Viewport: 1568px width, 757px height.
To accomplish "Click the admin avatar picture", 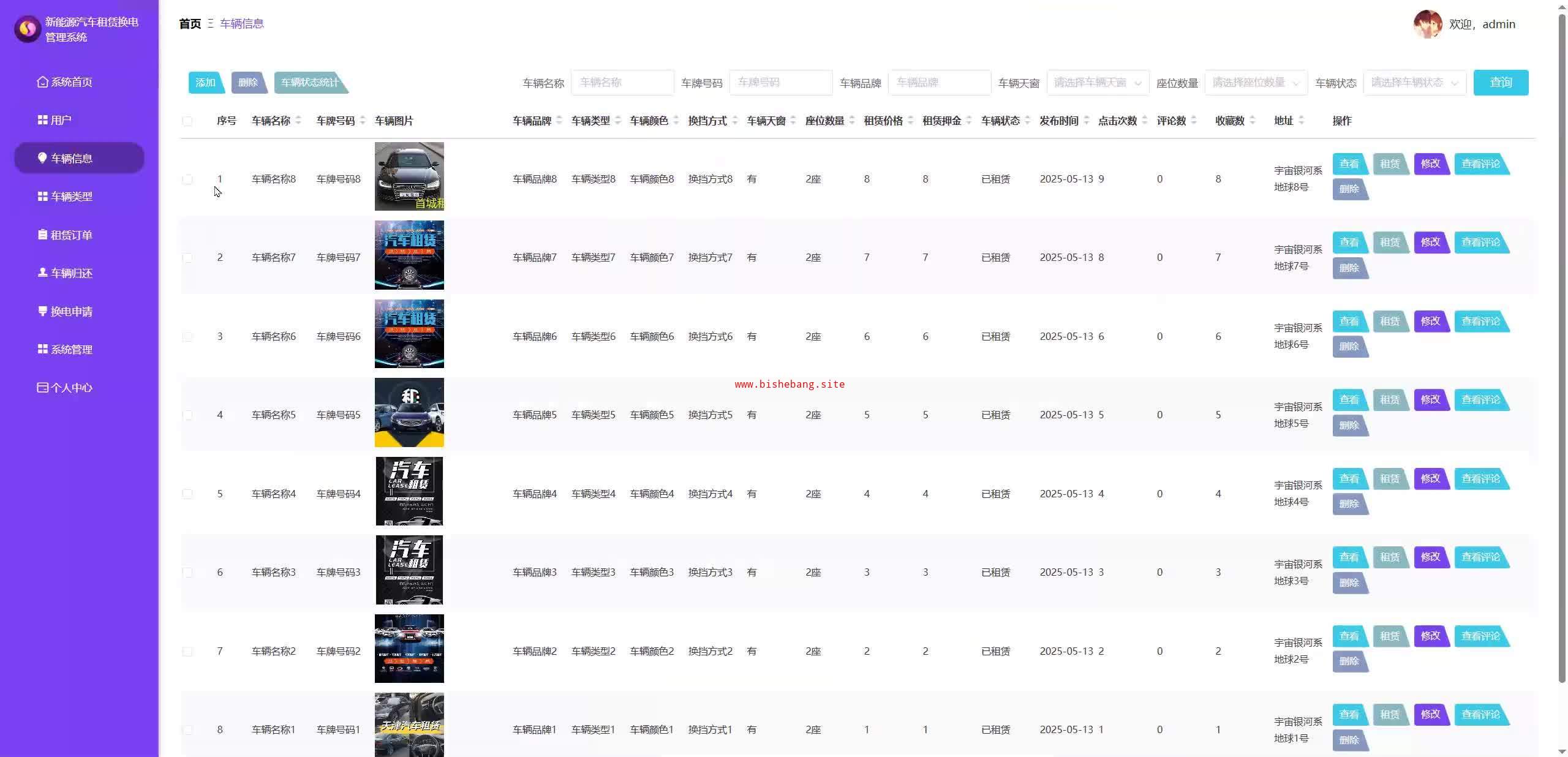I will [x=1427, y=24].
